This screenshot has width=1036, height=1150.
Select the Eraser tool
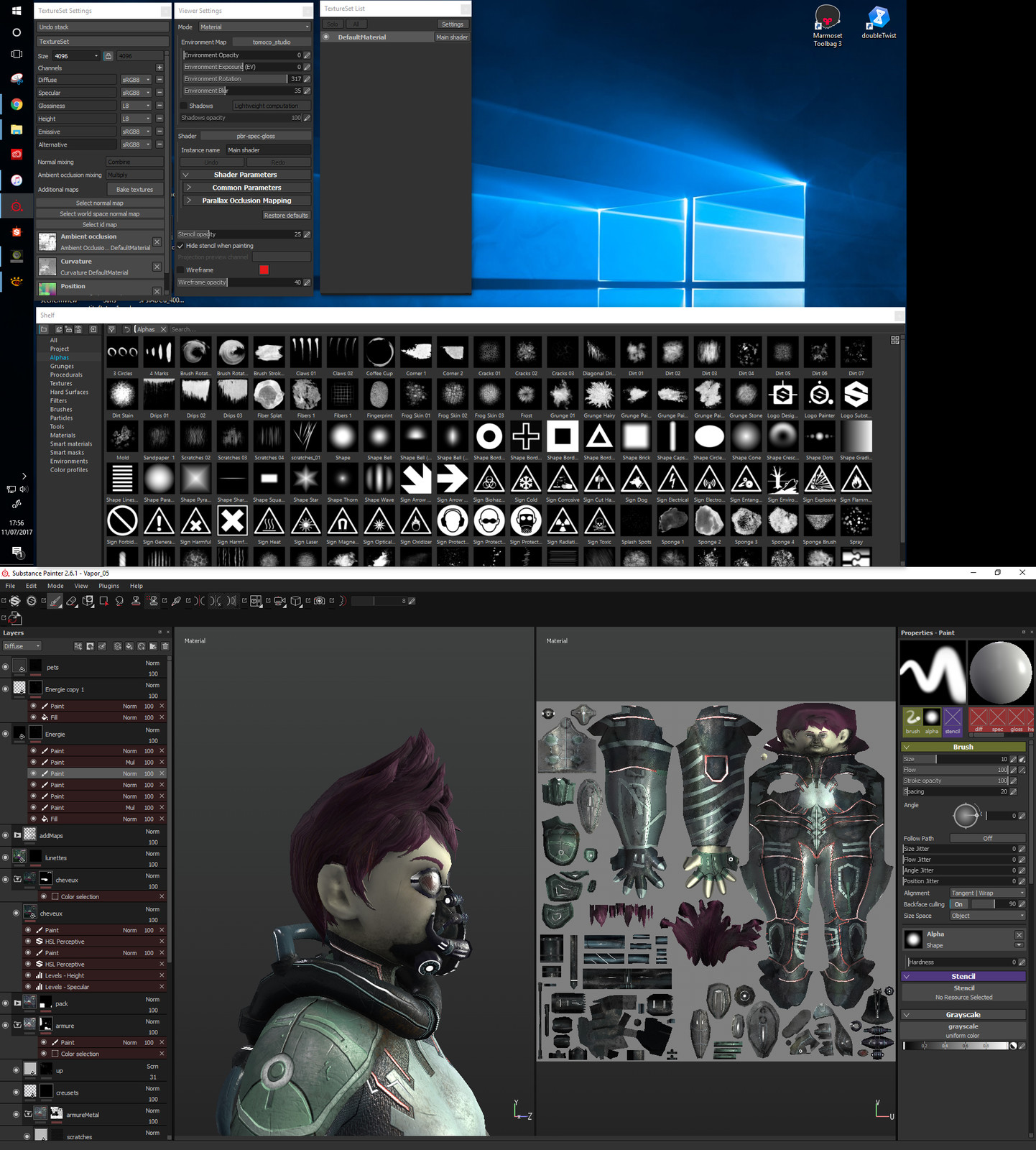click(71, 601)
